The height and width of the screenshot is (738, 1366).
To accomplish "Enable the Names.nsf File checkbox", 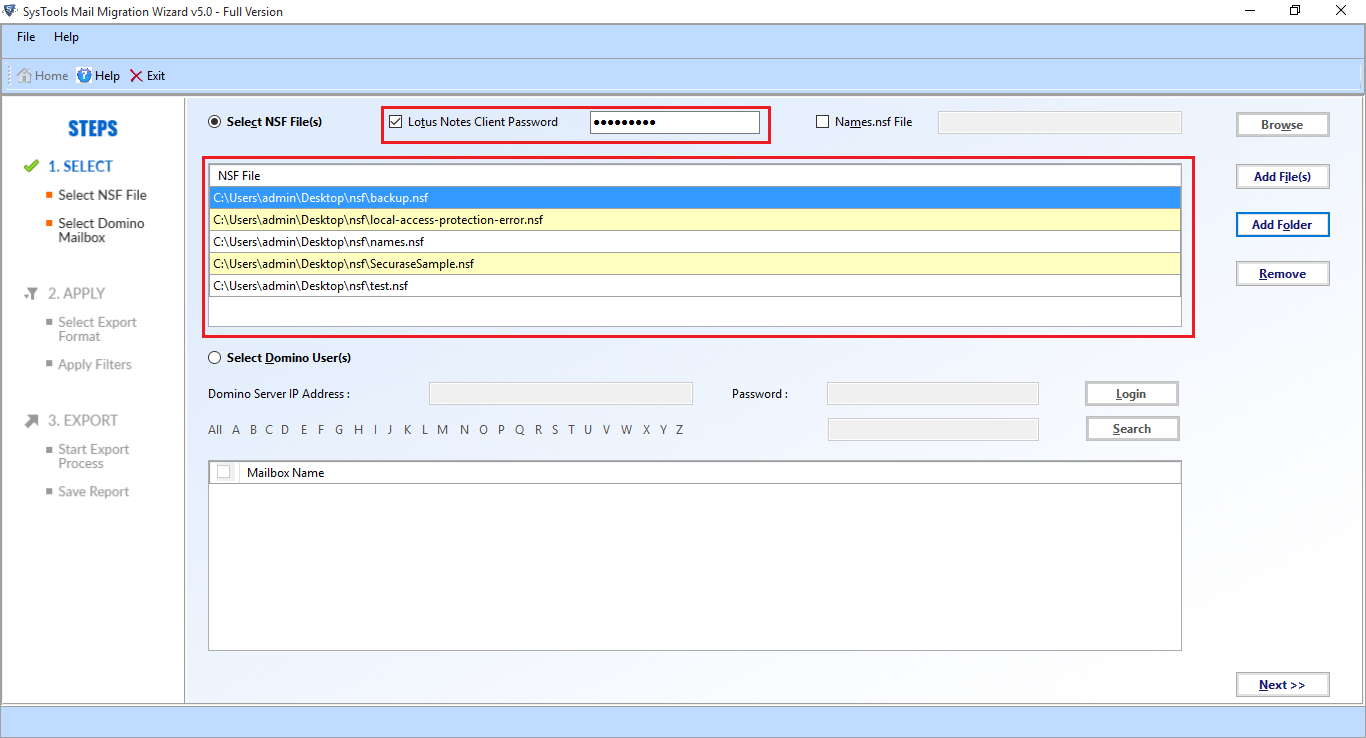I will 823,122.
